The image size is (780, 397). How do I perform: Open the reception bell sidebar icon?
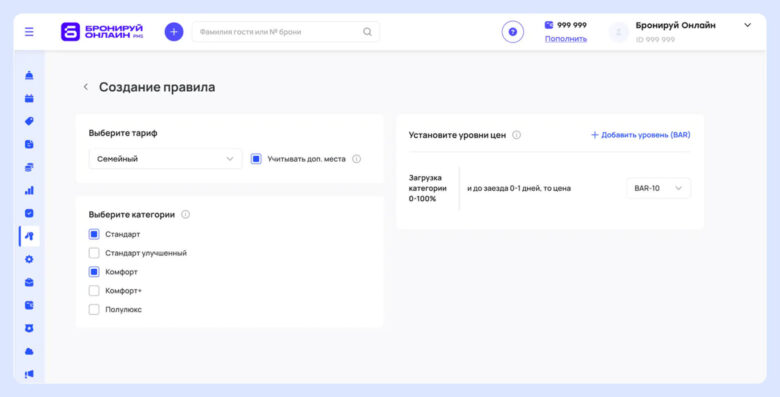pos(29,76)
